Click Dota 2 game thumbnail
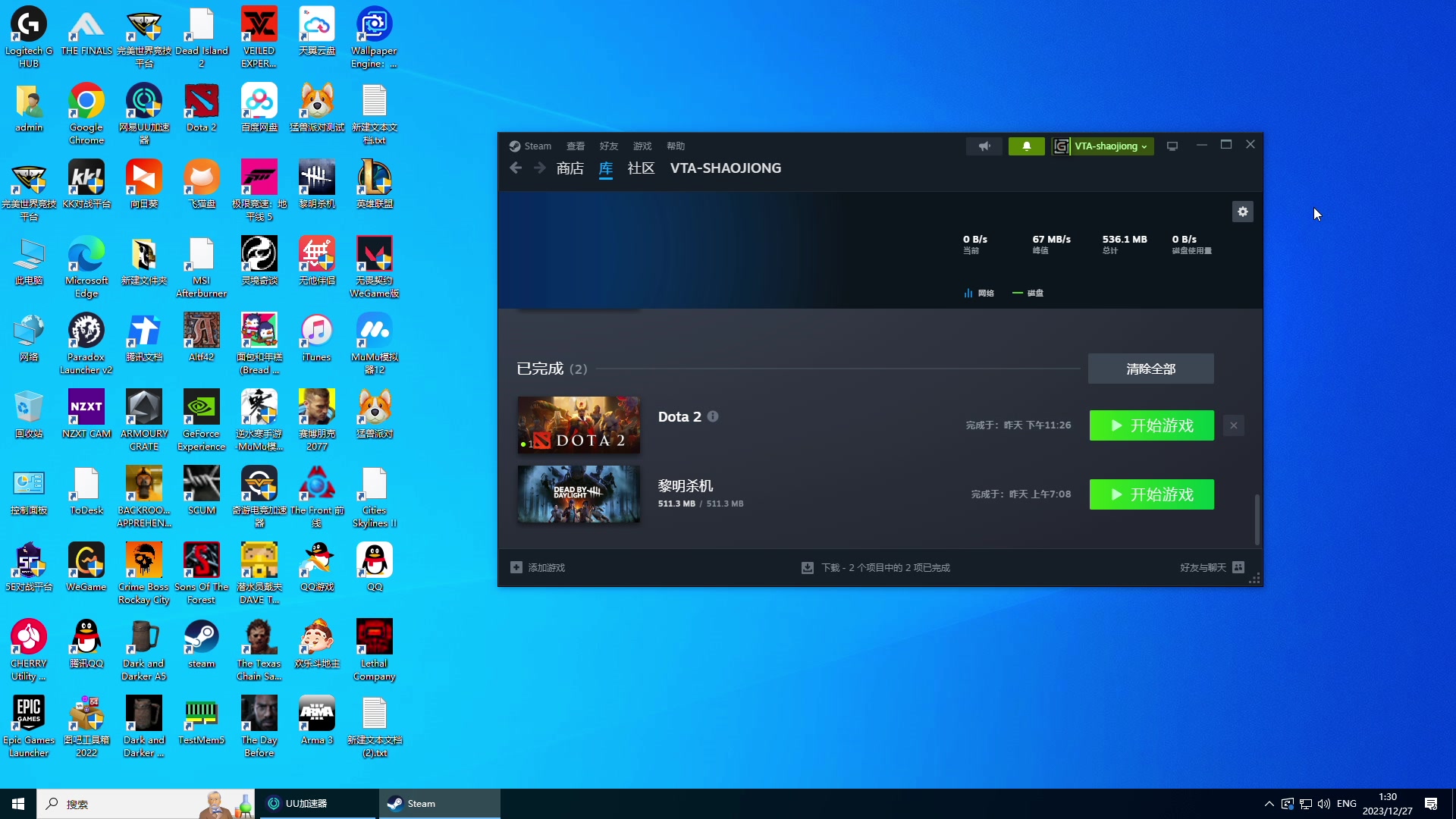Viewport: 1456px width, 819px height. pyautogui.click(x=579, y=425)
